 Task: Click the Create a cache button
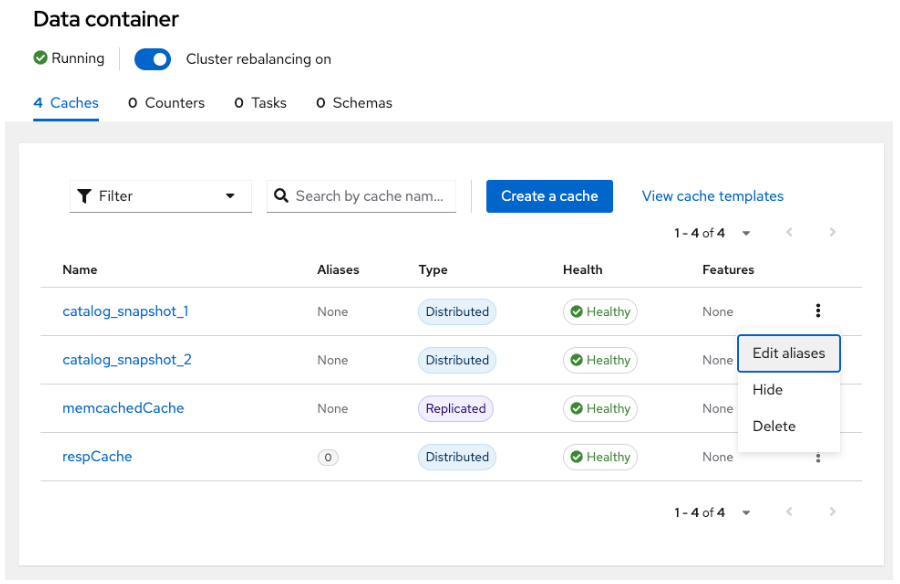549,196
